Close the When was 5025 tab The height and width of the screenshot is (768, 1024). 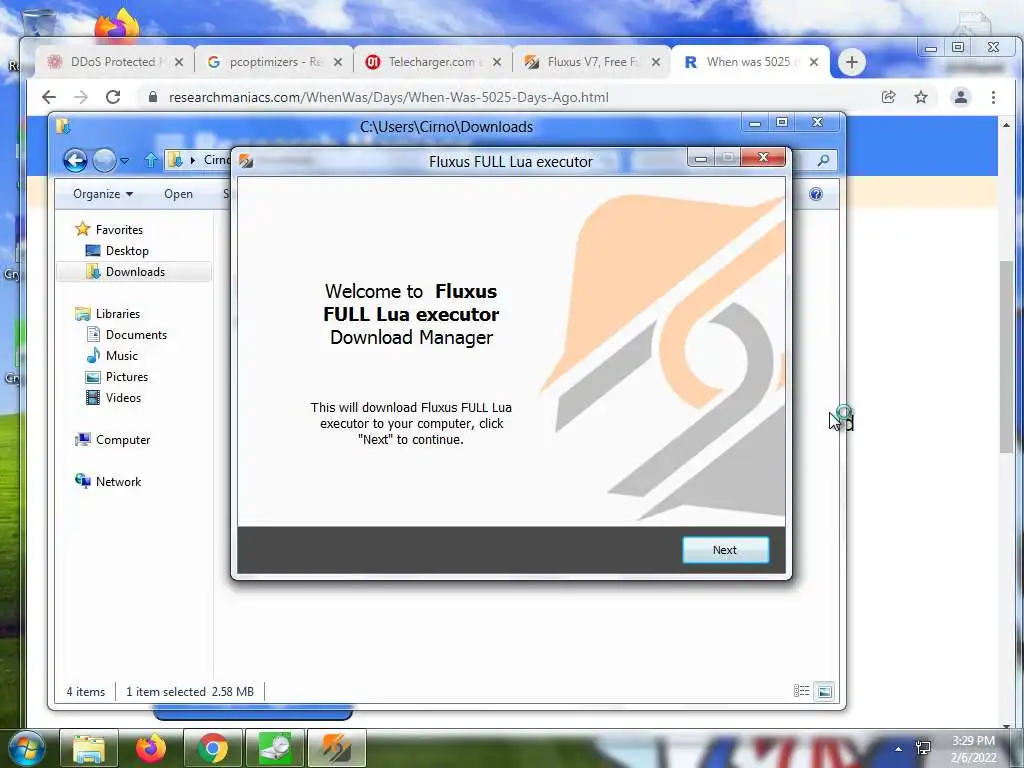click(x=814, y=62)
